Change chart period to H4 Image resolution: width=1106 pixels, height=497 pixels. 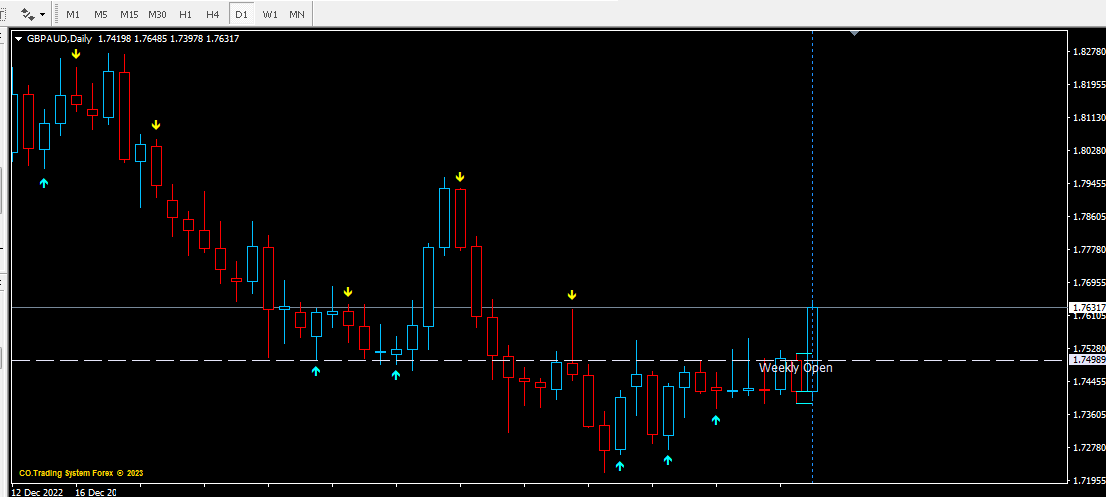tap(213, 14)
